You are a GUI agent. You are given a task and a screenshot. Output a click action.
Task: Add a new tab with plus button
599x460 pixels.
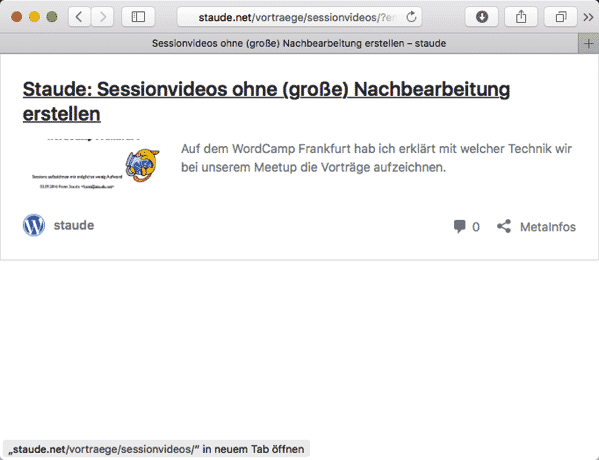(x=589, y=44)
